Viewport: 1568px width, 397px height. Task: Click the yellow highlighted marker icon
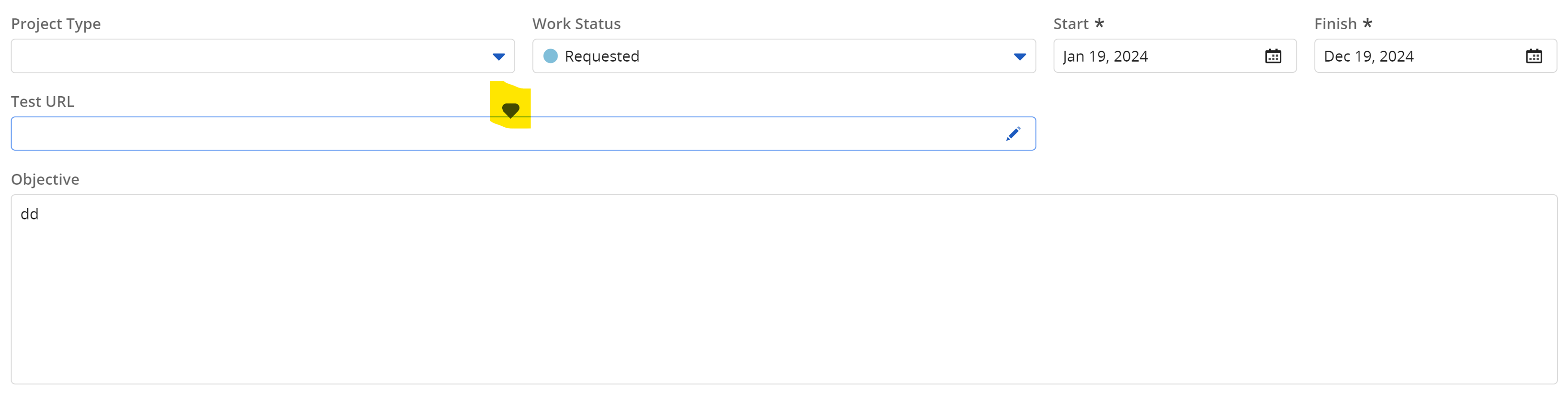(510, 110)
